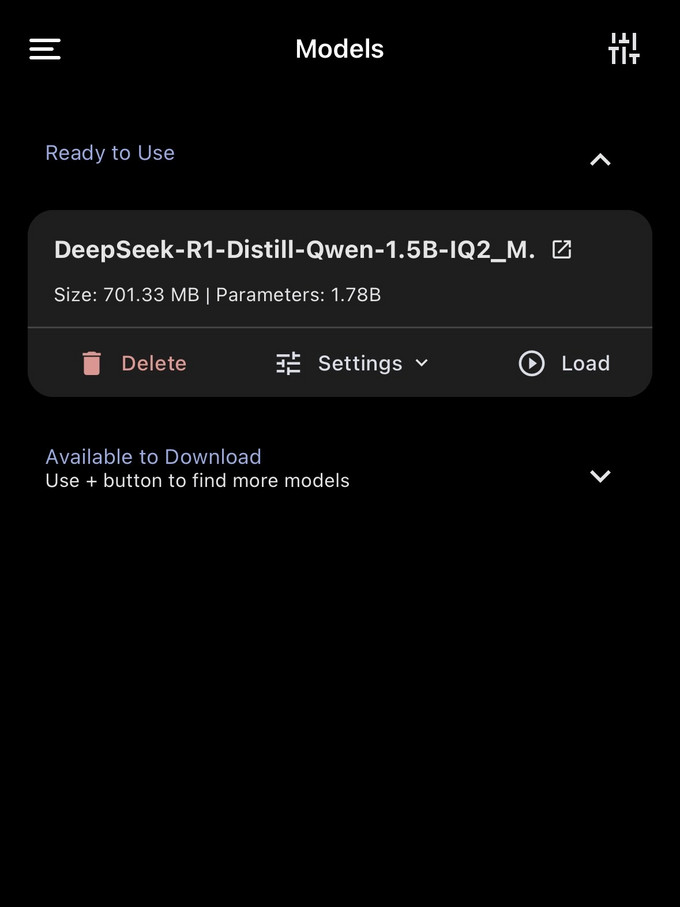Tap the Available to Download link
Viewport: 680px width, 907px height.
(153, 456)
